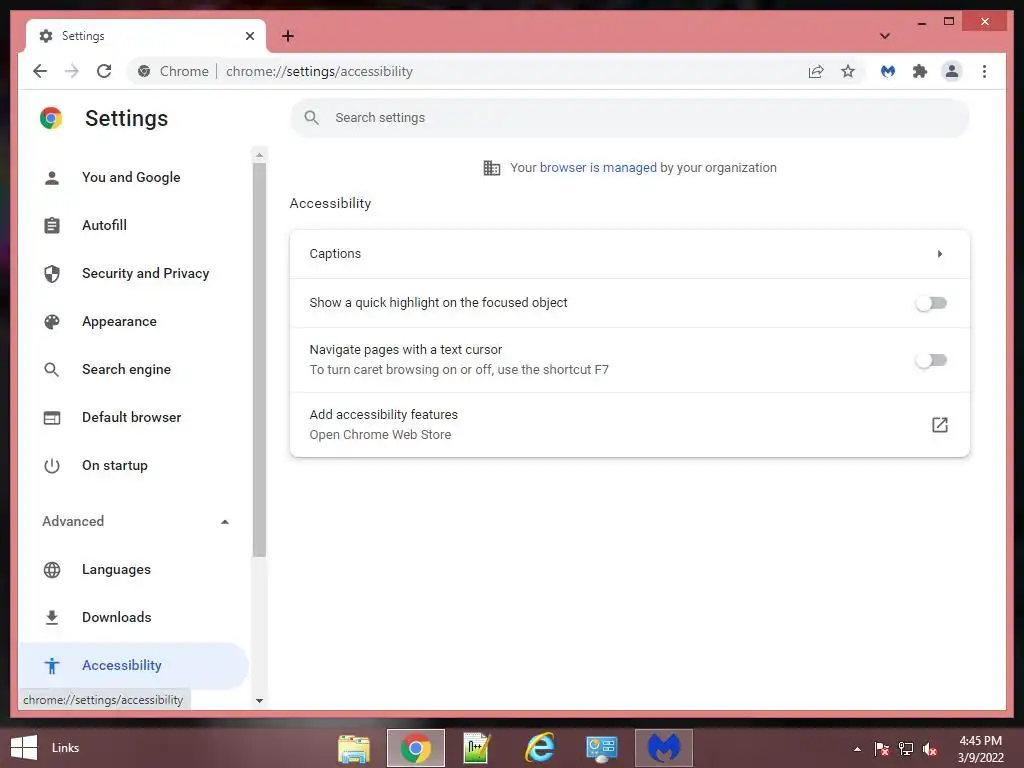The height and width of the screenshot is (768, 1024).
Task: Select Accessibility in sidebar
Action: tap(135, 665)
